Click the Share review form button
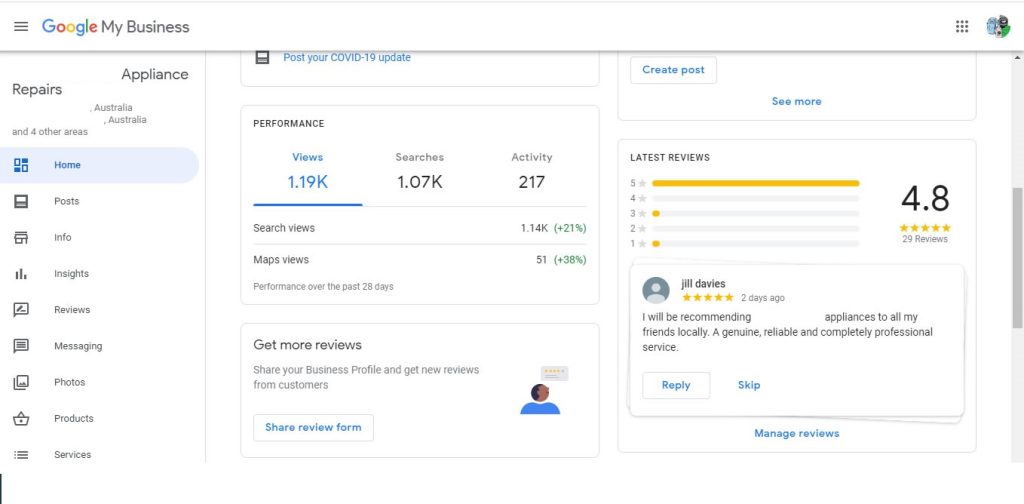 [313, 427]
